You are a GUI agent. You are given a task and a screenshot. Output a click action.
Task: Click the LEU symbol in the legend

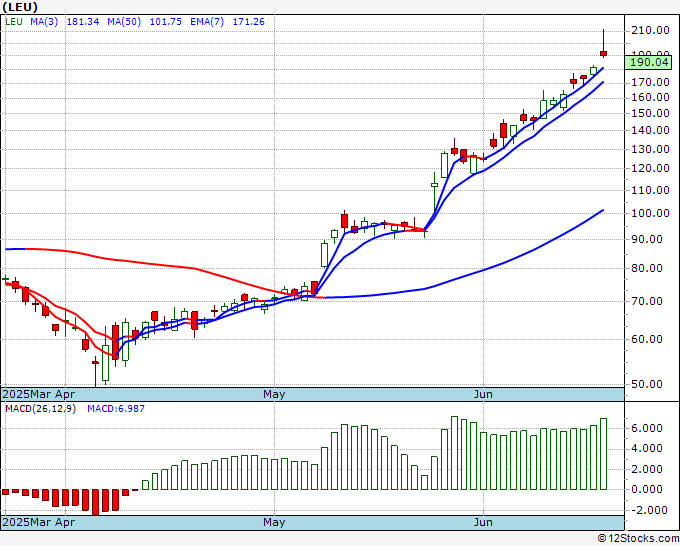click(13, 22)
